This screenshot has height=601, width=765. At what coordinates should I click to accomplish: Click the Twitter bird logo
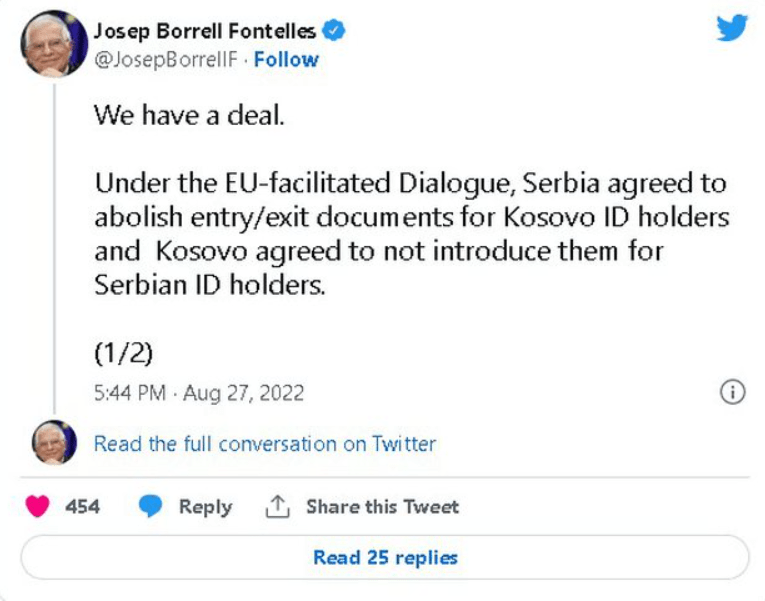(x=732, y=28)
